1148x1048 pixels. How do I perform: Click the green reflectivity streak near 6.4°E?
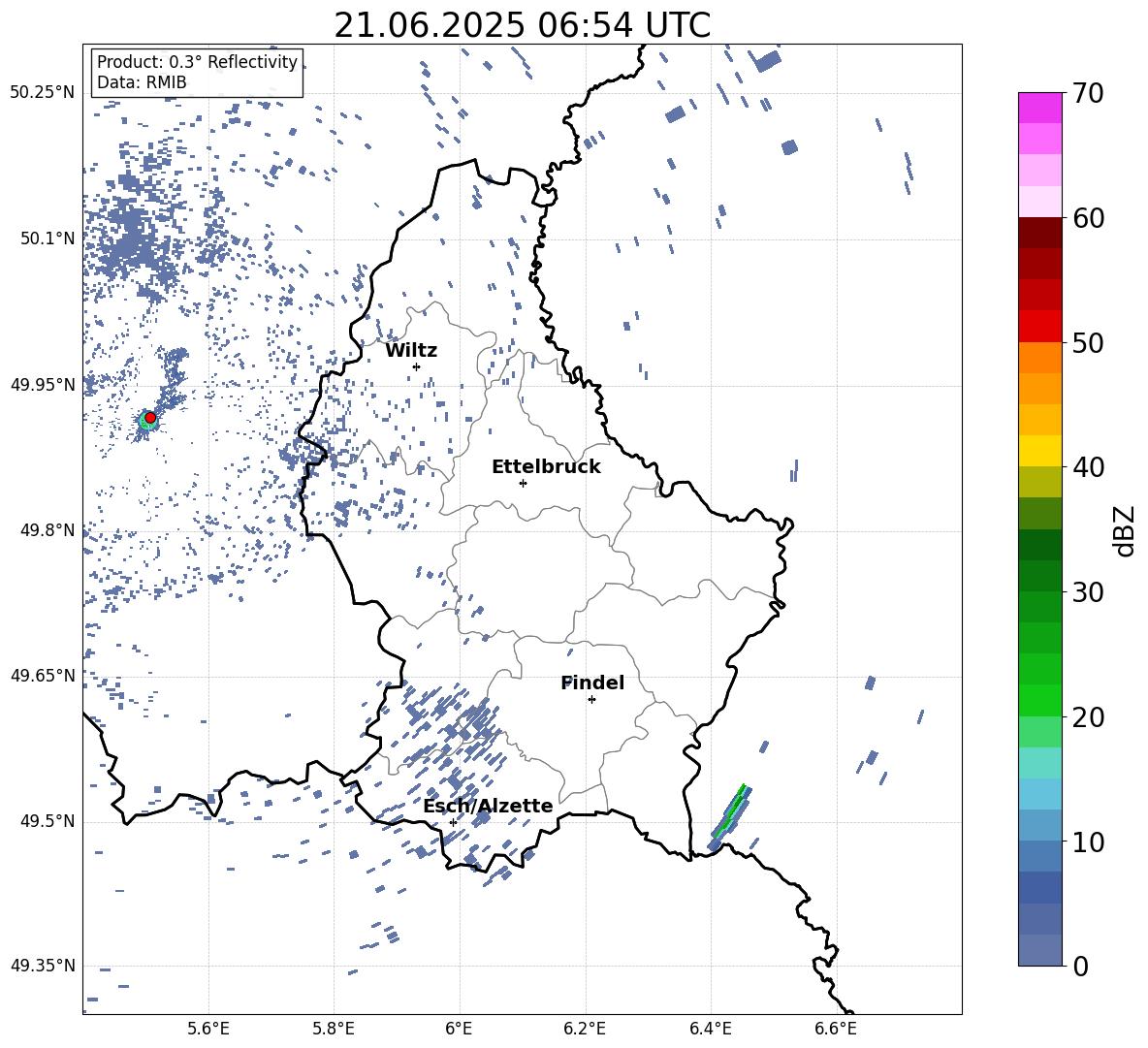(x=730, y=813)
